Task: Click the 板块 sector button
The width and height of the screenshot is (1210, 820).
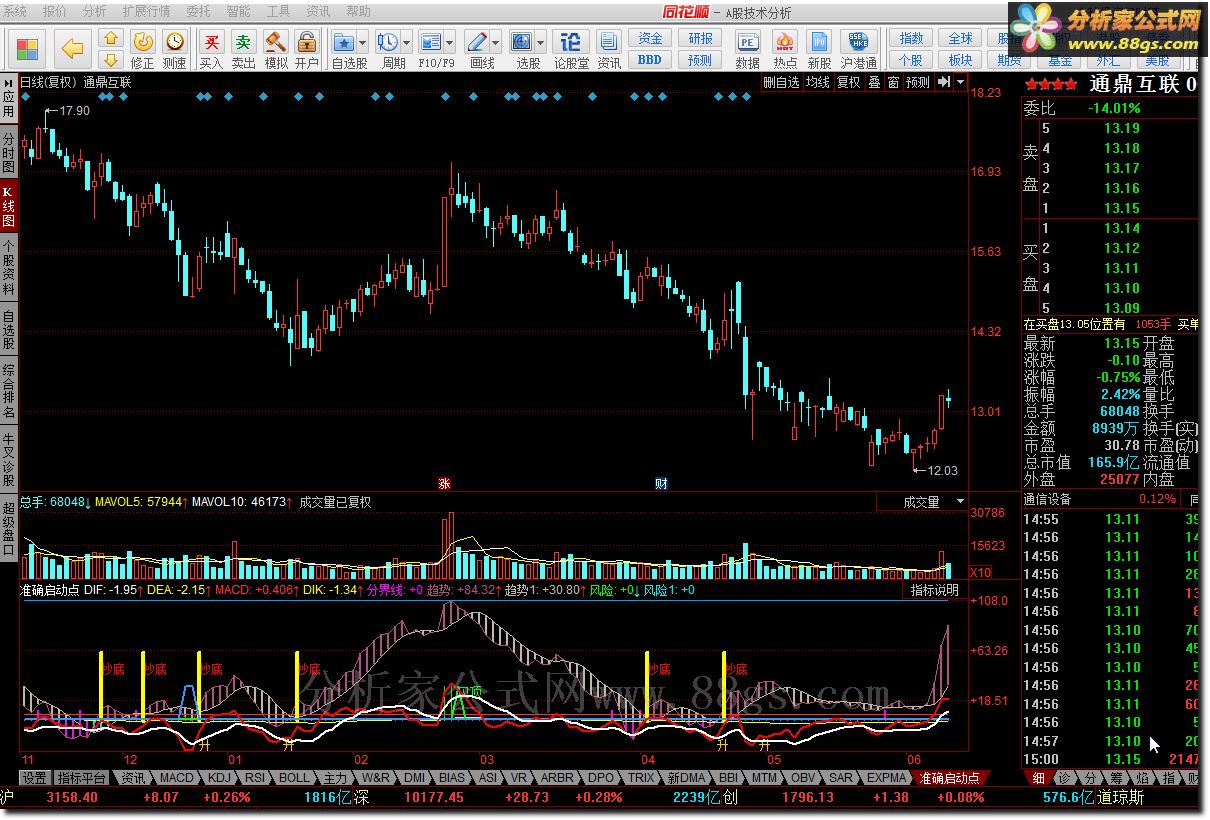Action: [961, 60]
